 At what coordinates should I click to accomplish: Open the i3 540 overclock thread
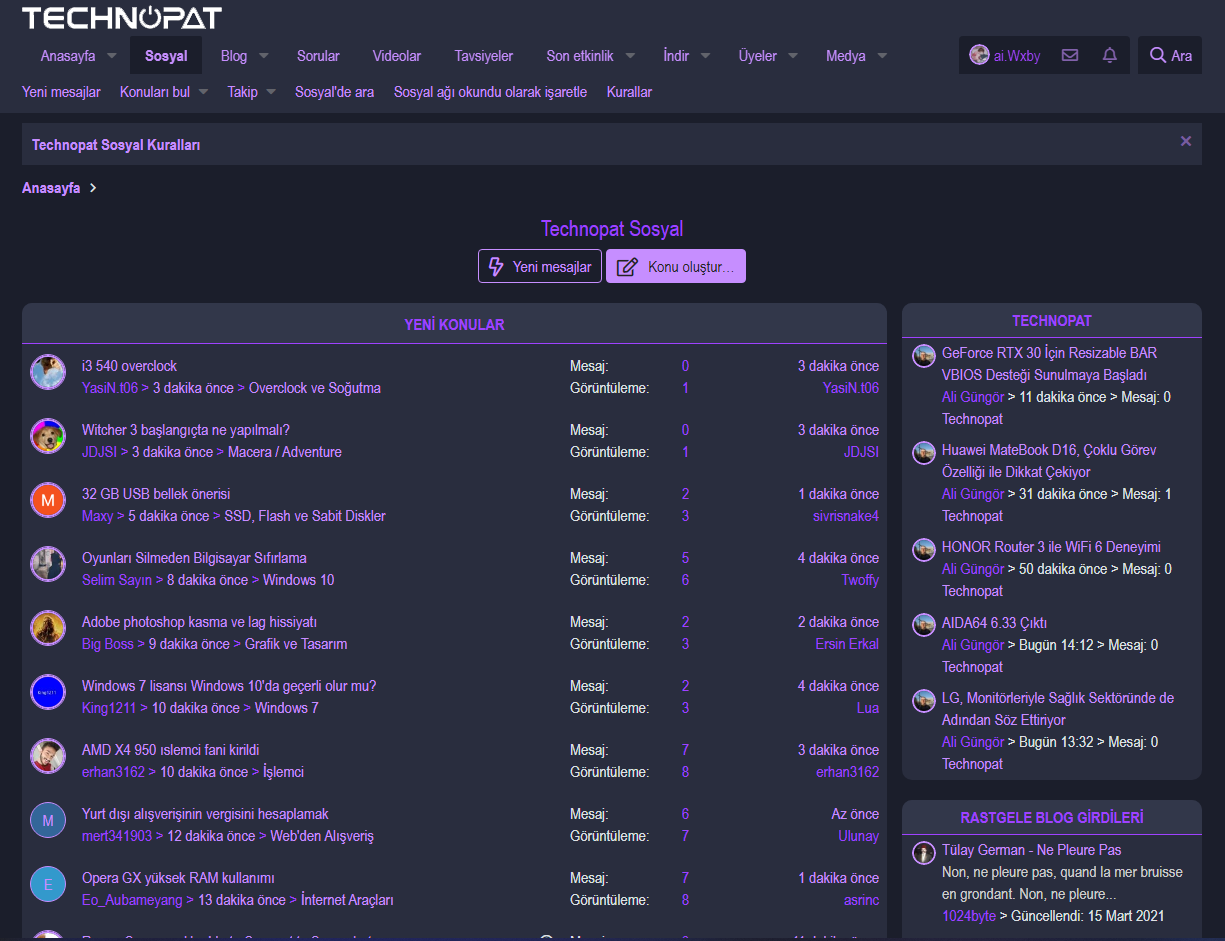(129, 366)
